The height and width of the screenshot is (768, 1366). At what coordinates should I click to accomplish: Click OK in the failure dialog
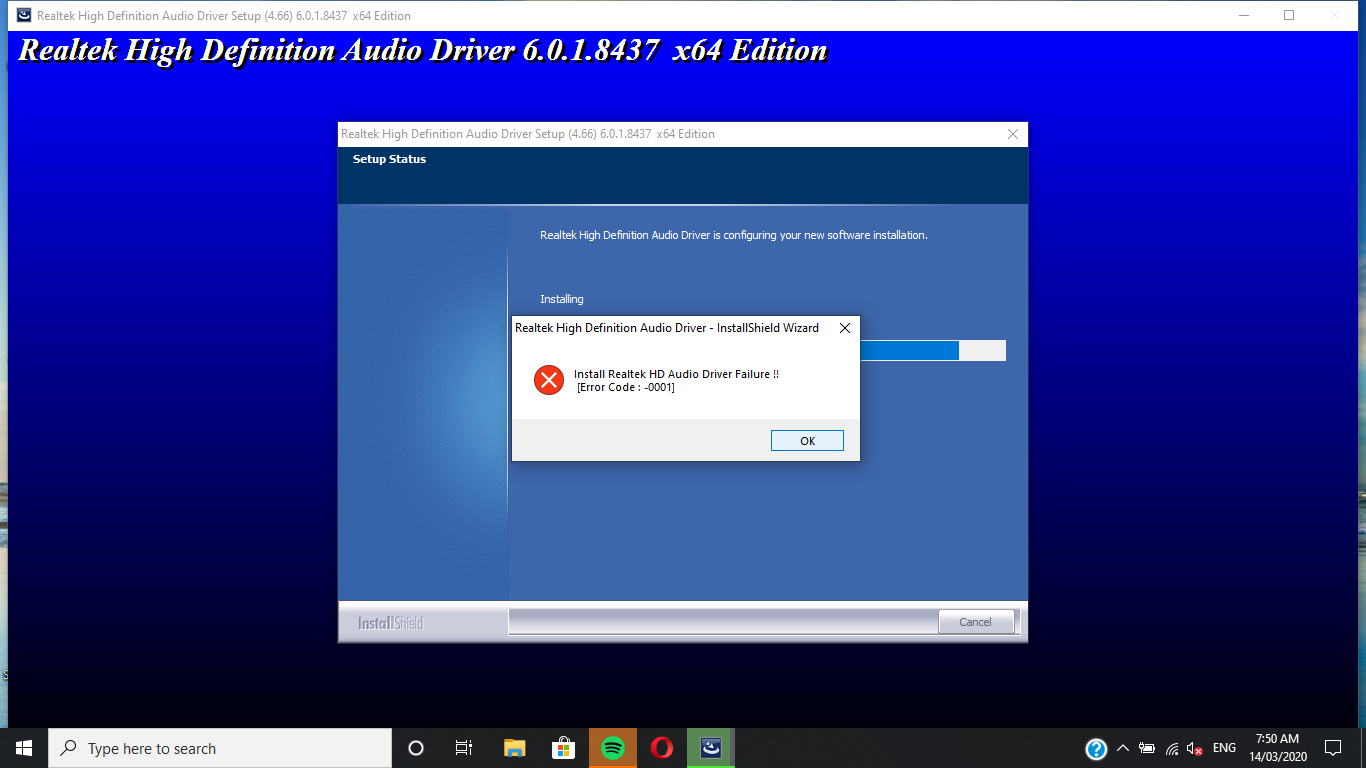[x=807, y=441]
